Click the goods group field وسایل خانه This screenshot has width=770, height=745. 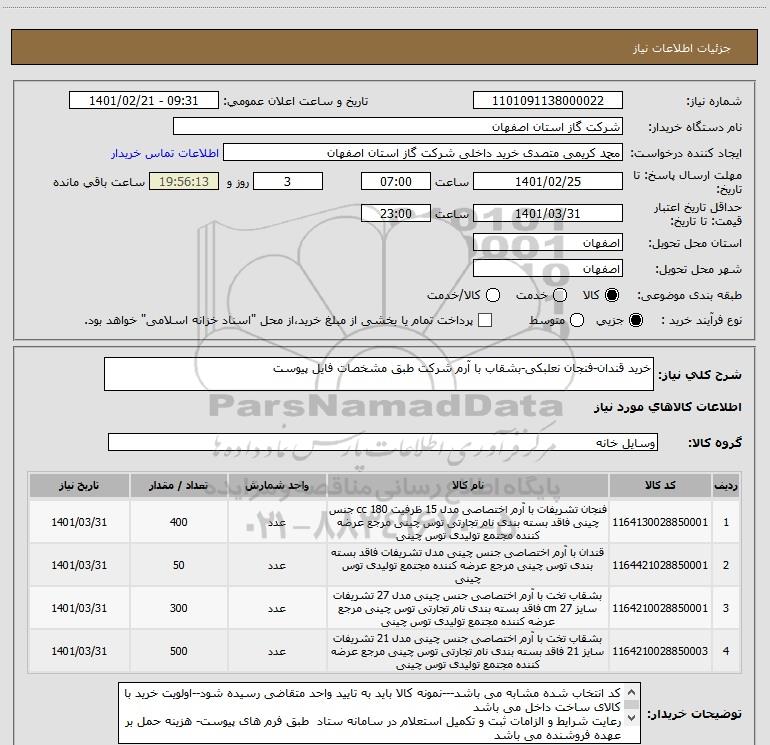point(383,442)
